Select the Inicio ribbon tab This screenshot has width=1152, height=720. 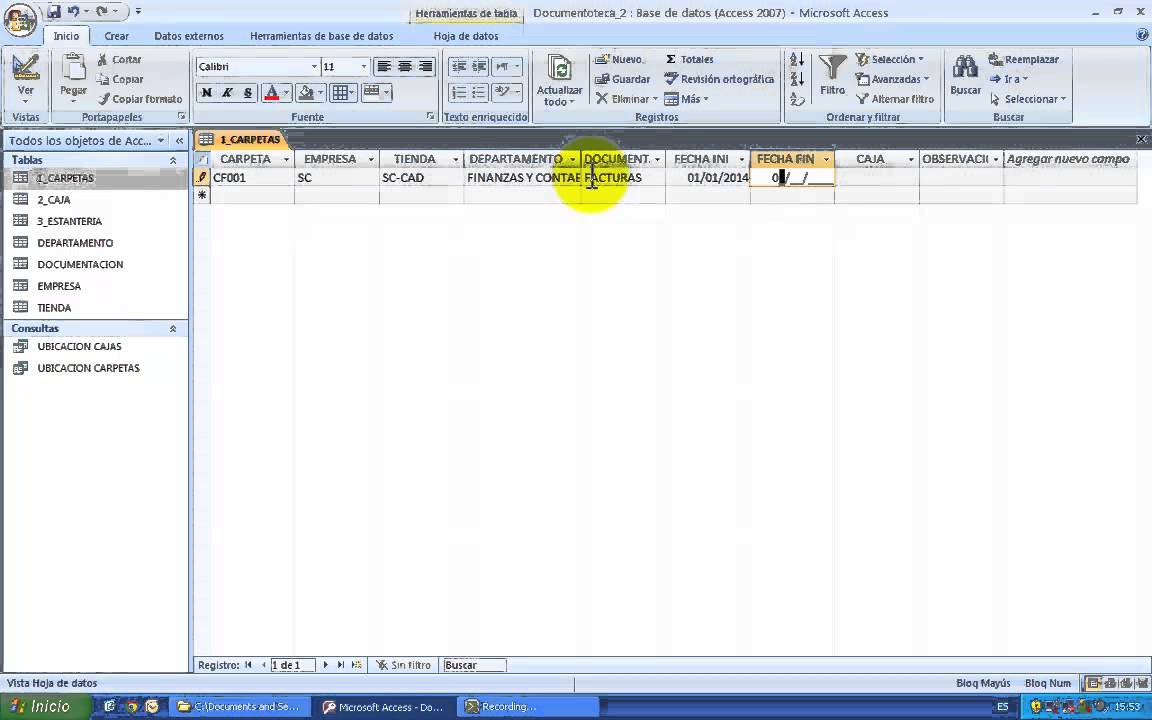(66, 35)
